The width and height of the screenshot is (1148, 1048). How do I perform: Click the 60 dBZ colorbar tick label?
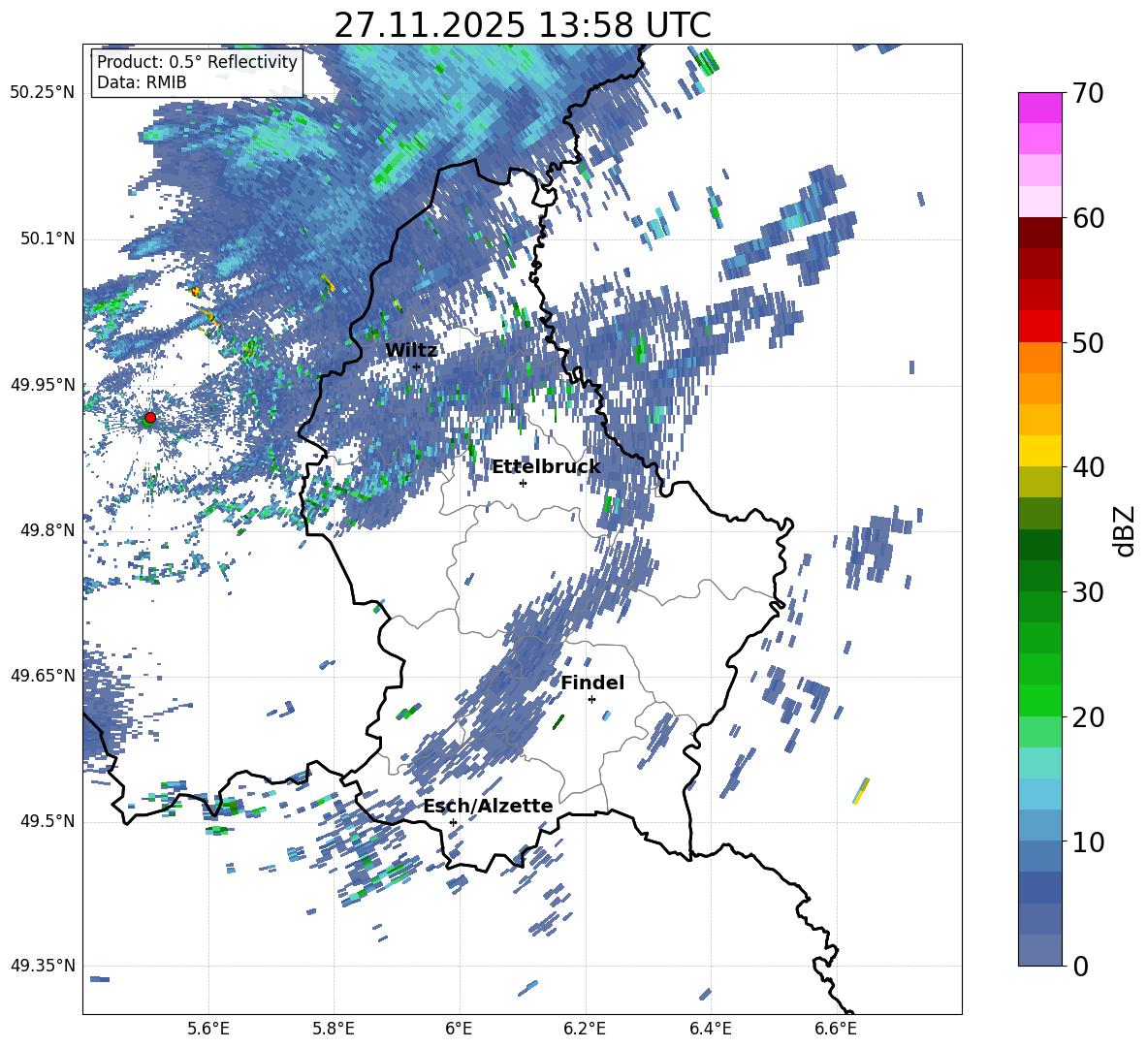pyautogui.click(x=1089, y=218)
